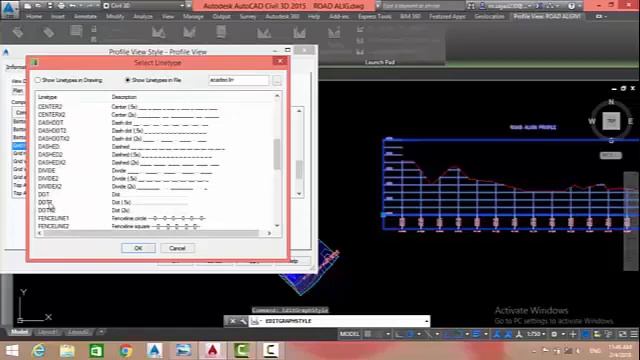
Task: Click the W compass letter on ViewCube
Action: click(x=592, y=121)
